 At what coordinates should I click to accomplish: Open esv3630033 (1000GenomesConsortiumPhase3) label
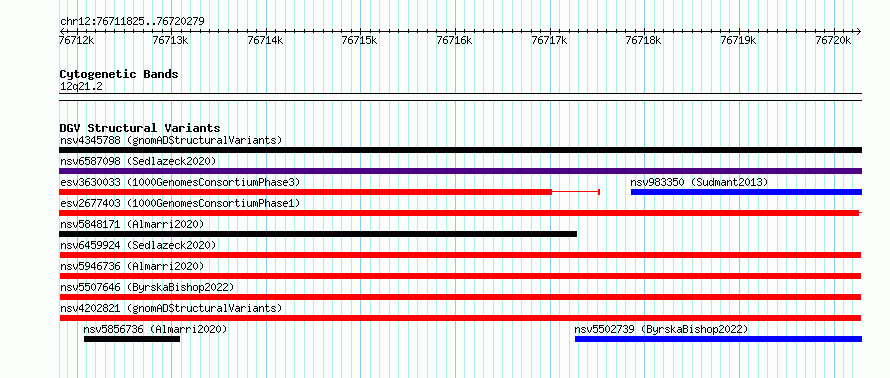tap(180, 182)
